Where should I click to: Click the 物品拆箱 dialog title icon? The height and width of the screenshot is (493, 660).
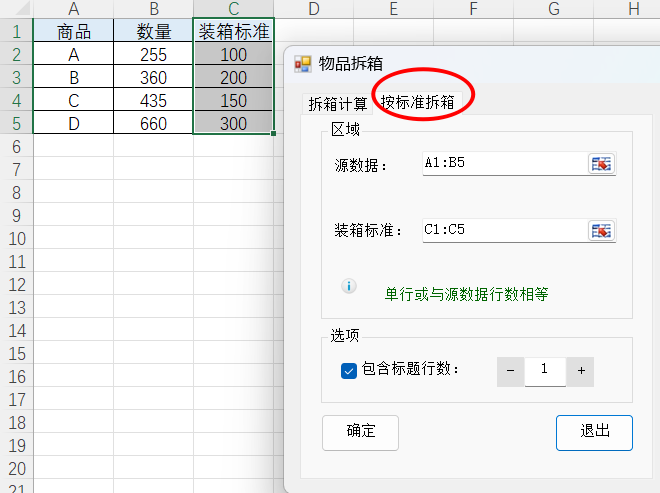303,64
